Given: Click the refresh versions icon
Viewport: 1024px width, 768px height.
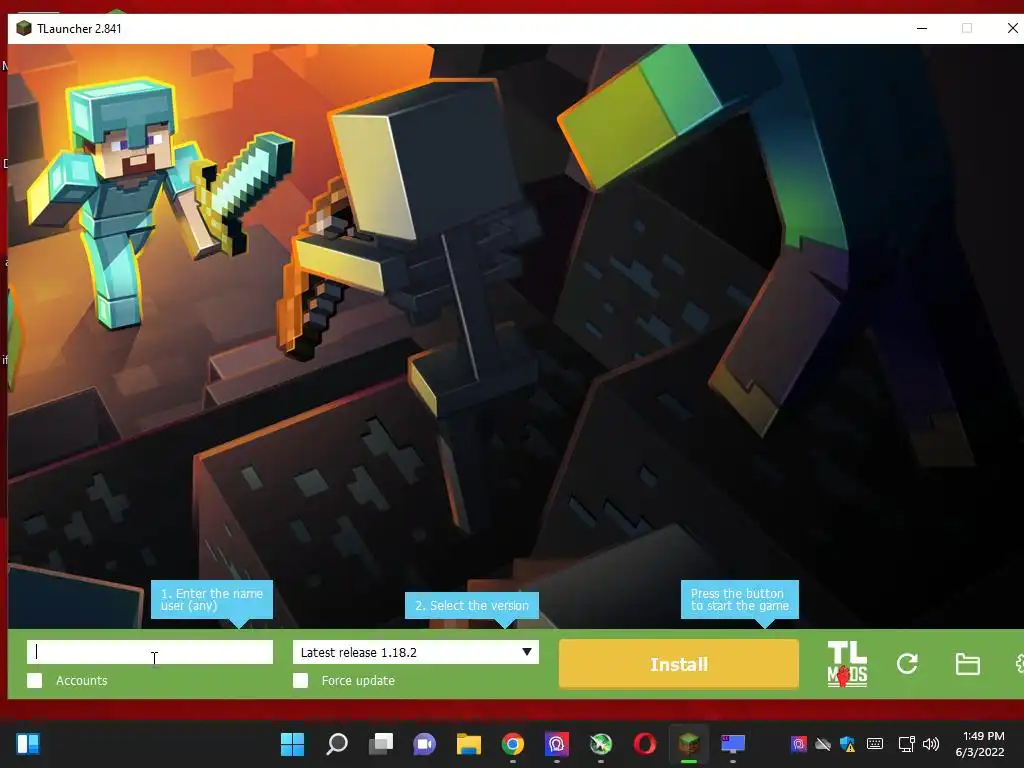Looking at the screenshot, I should point(907,664).
